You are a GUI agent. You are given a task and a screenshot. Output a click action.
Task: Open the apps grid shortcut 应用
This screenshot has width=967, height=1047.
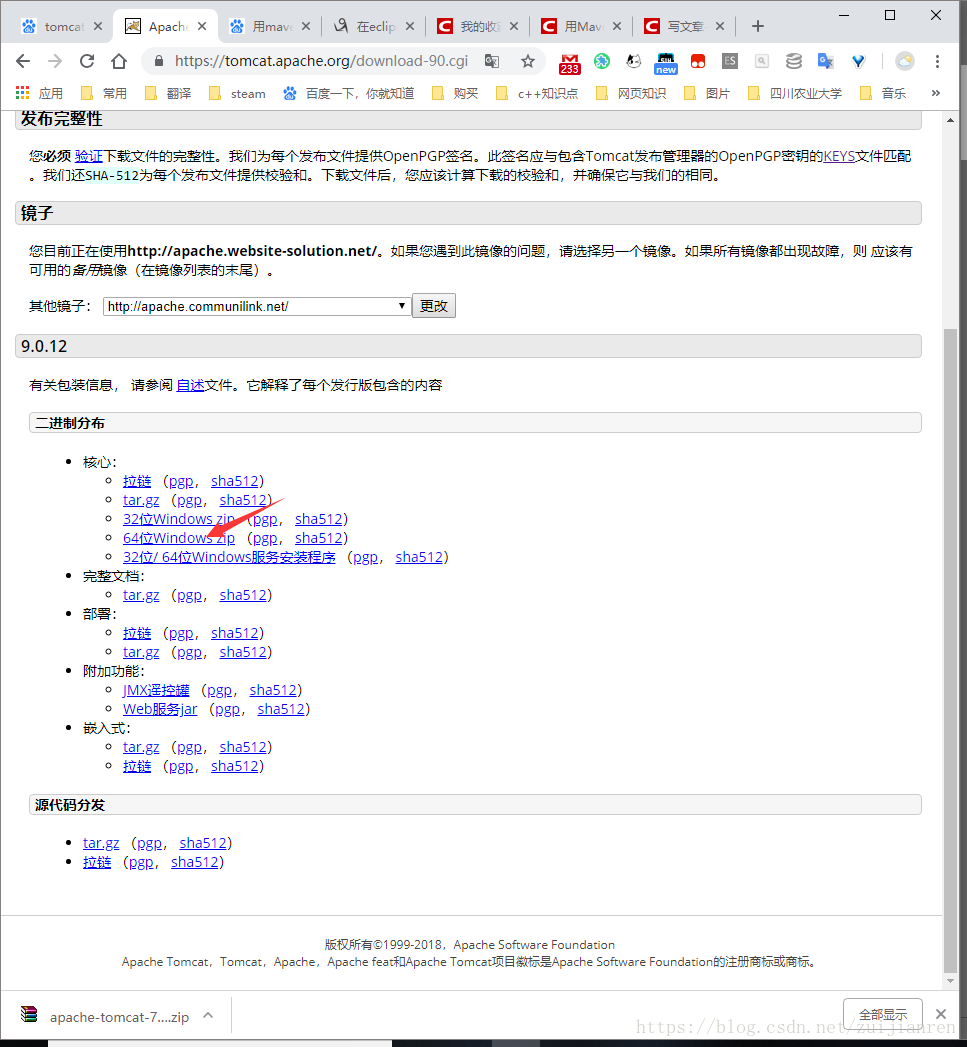click(39, 93)
